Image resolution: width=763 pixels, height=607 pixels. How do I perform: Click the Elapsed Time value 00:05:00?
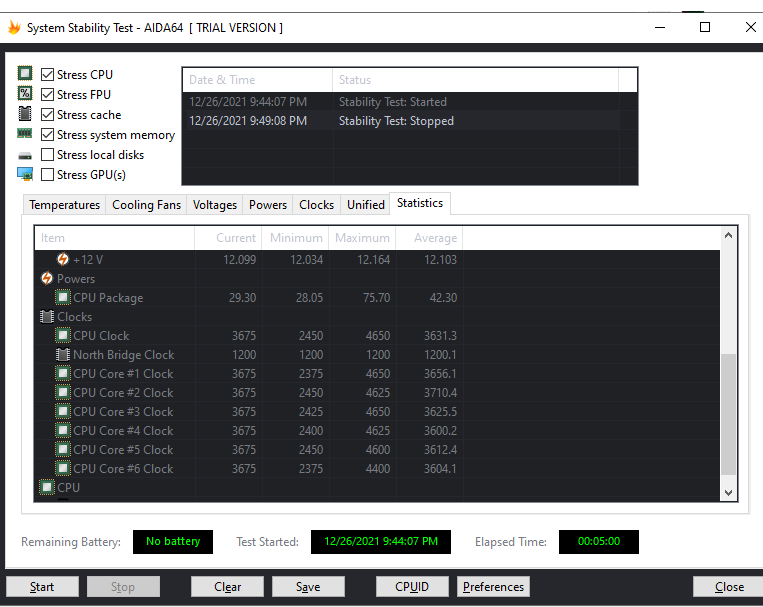point(599,542)
